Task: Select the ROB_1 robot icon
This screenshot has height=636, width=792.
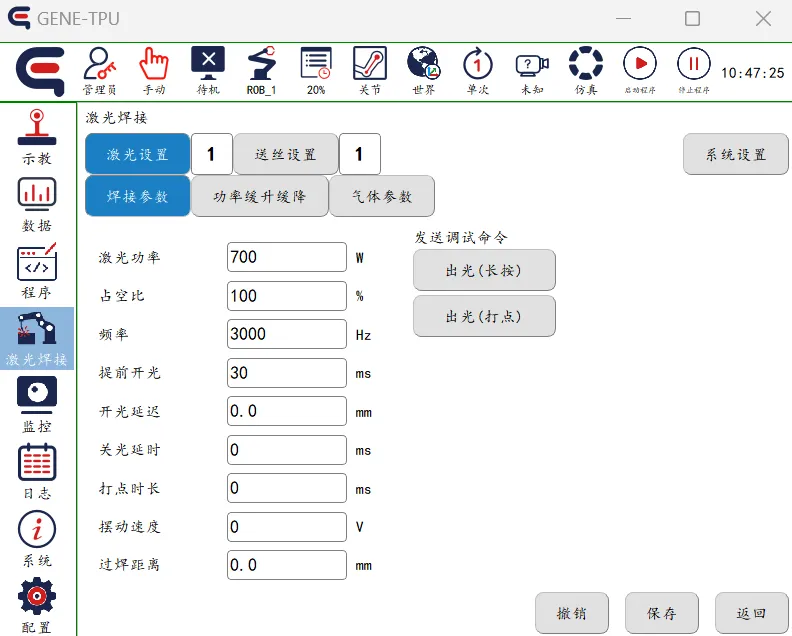Action: point(262,69)
